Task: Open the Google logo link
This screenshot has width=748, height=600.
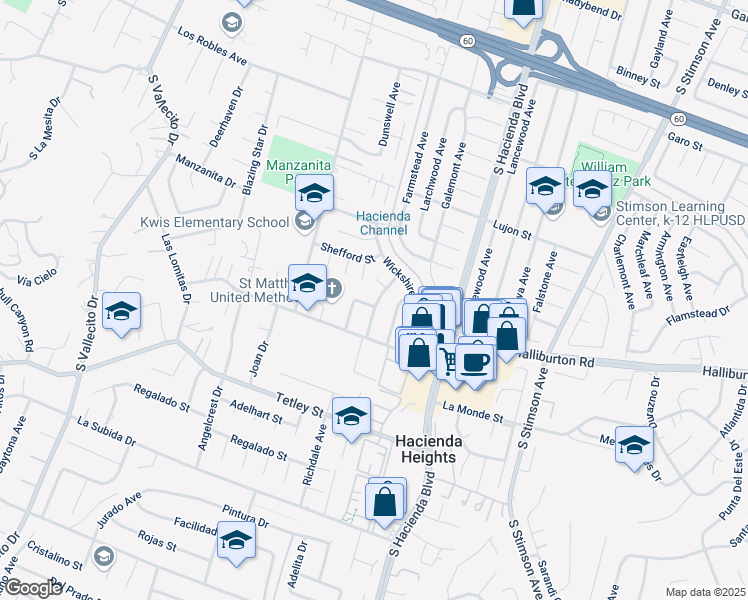Action: 33,588
